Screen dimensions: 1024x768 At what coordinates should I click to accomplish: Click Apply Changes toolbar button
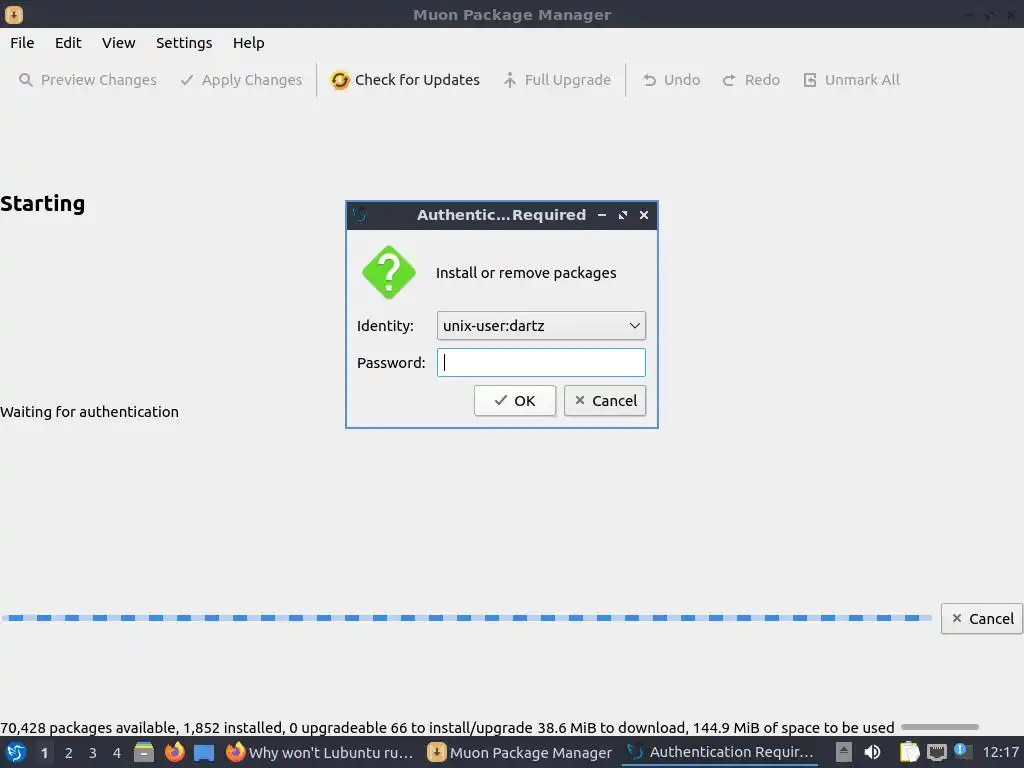pos(241,80)
